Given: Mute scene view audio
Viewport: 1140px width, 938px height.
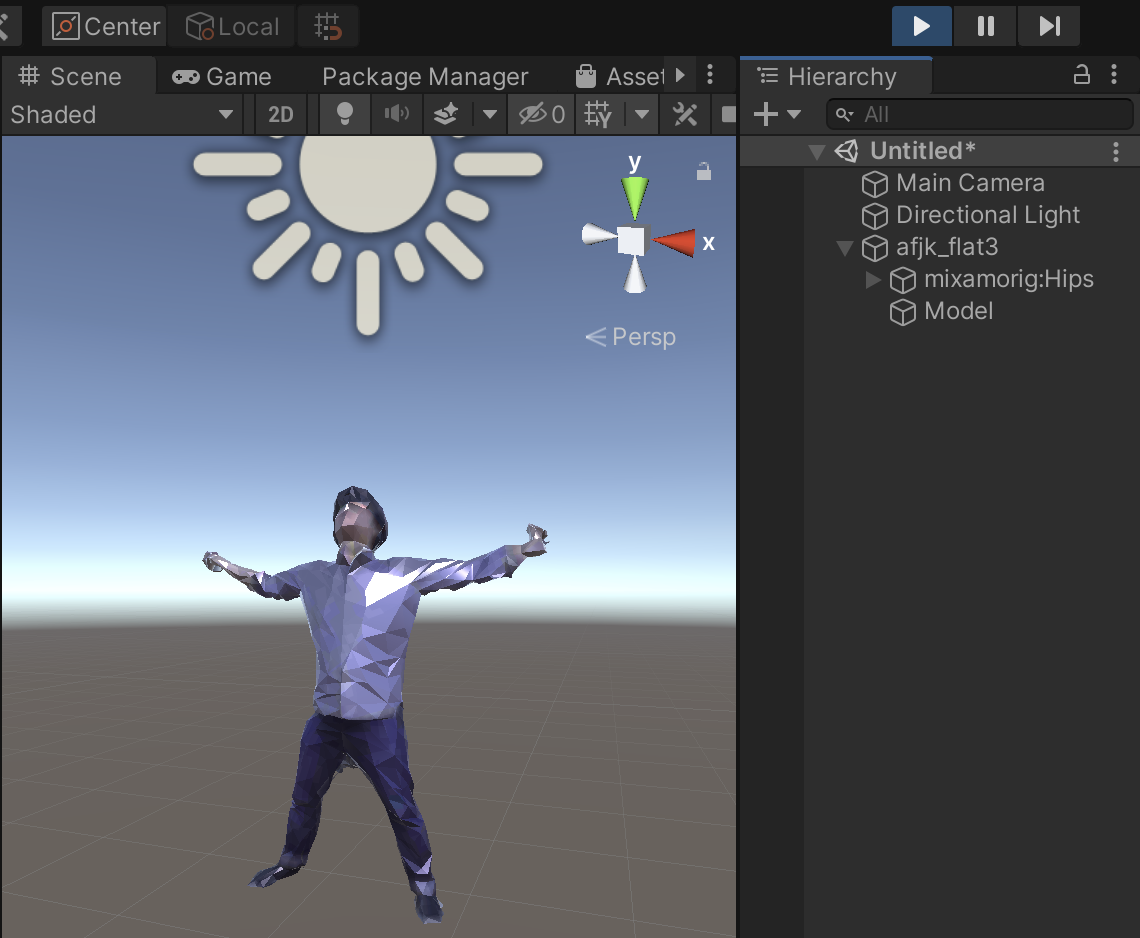Looking at the screenshot, I should [x=396, y=114].
